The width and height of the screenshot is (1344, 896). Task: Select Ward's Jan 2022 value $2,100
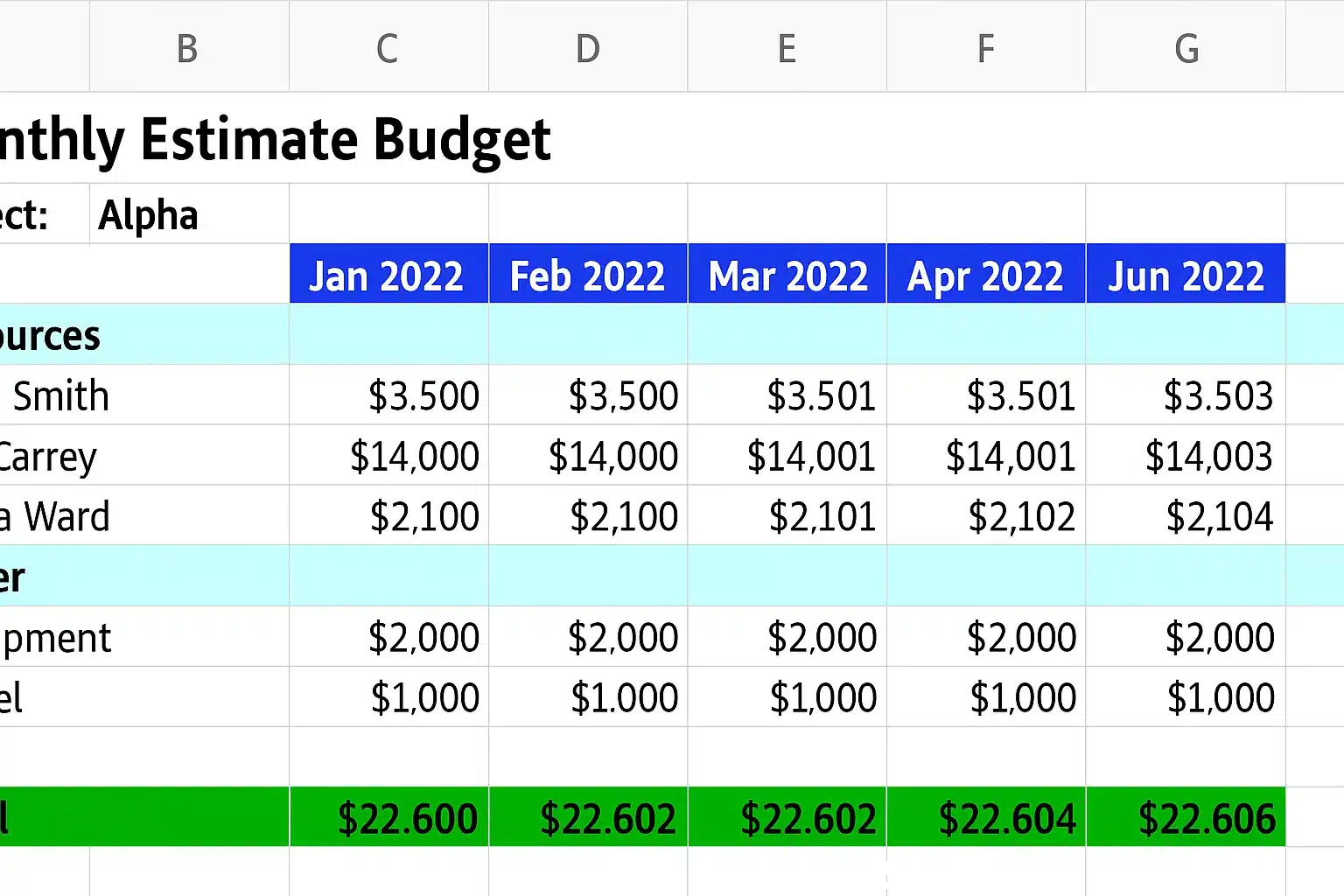(x=388, y=516)
